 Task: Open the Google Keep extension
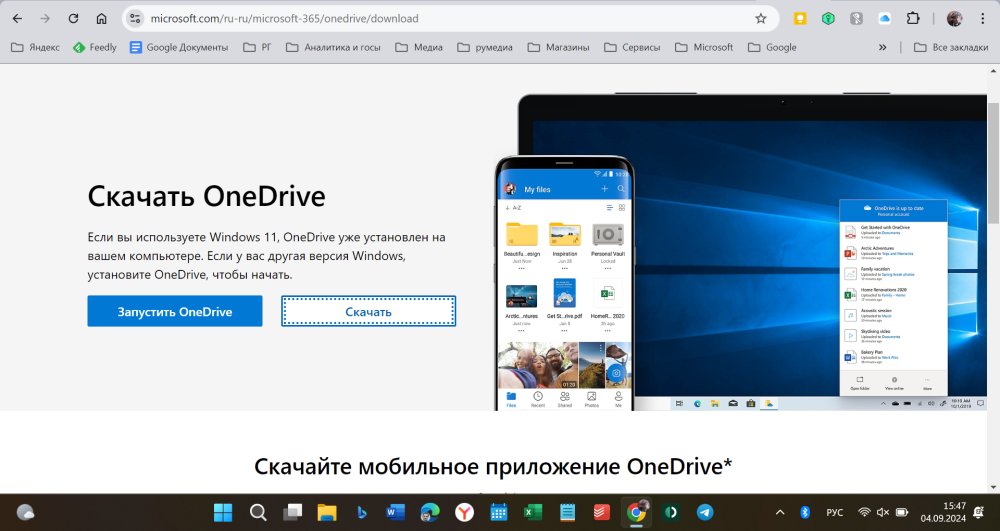[800, 18]
